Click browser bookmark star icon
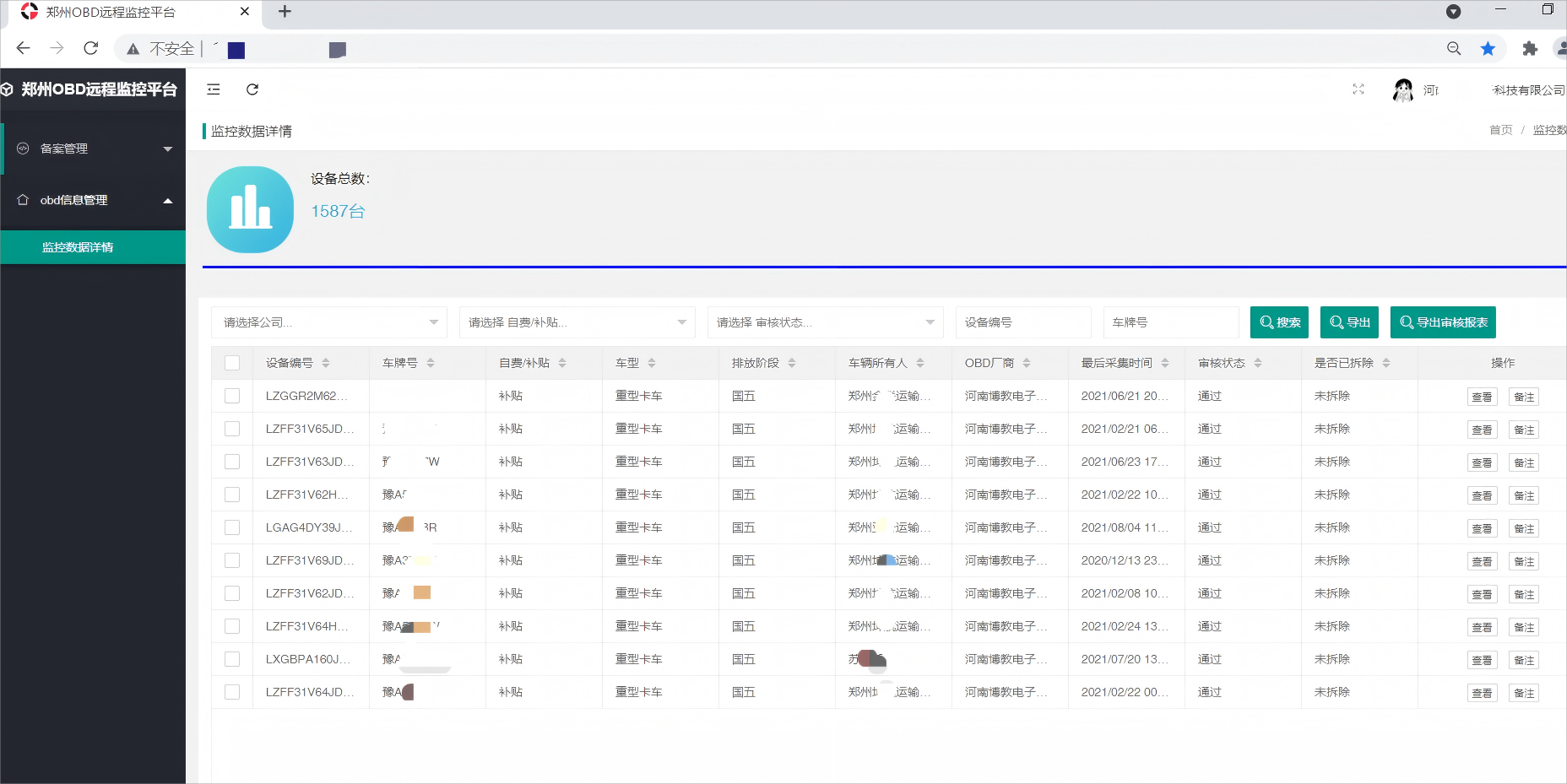This screenshot has height=784, width=1567. [x=1488, y=49]
